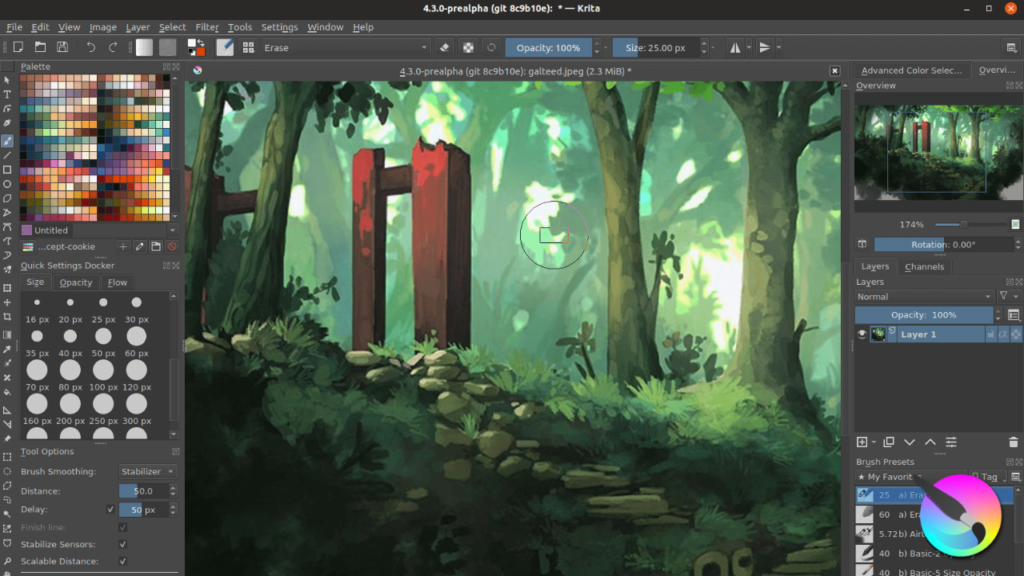Edit the palette with the pencil icon

(140, 247)
